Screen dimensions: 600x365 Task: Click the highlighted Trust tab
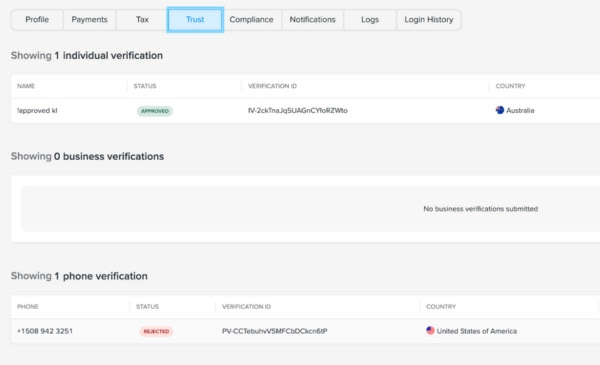(x=195, y=20)
